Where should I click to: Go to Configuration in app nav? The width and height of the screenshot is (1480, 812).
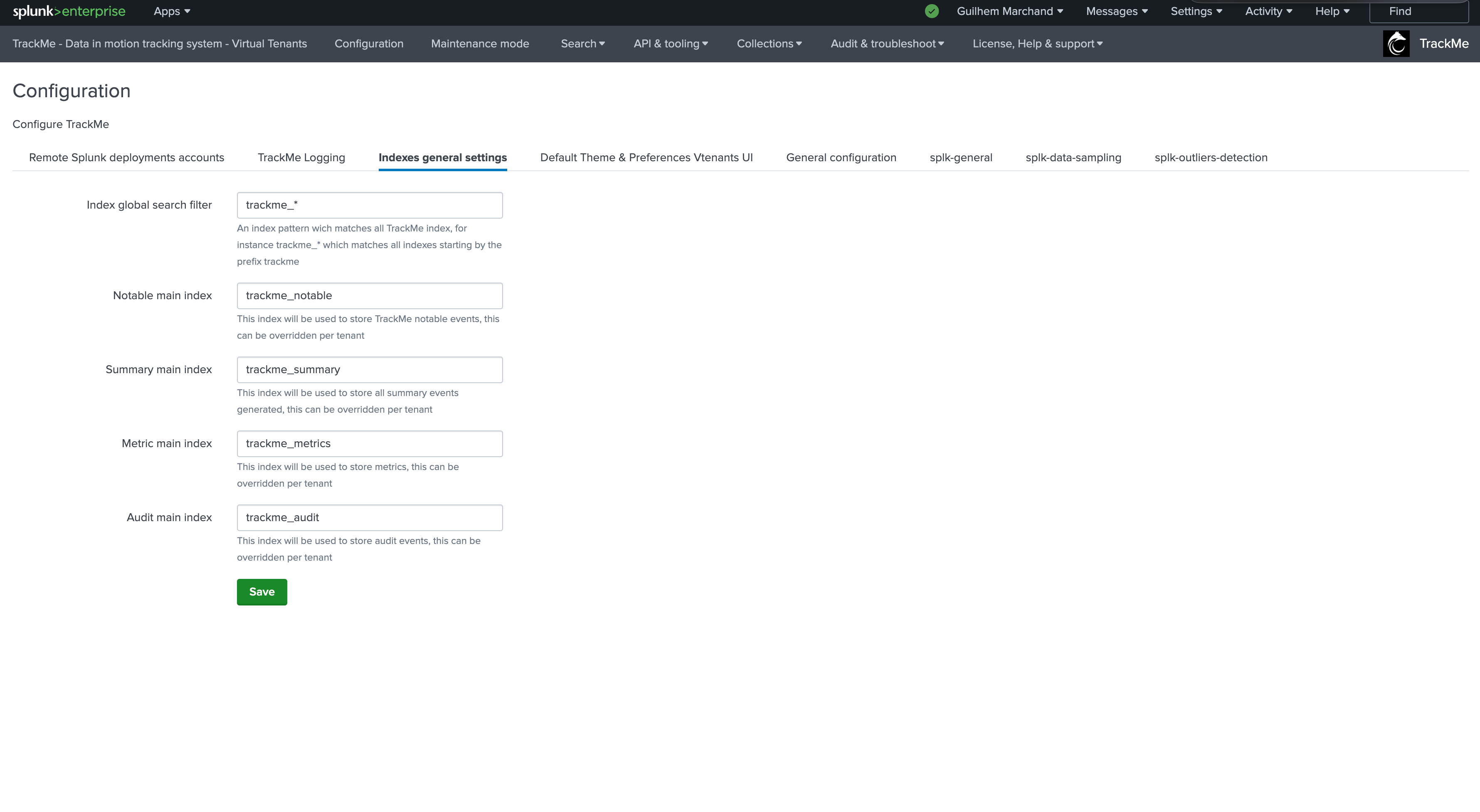369,44
